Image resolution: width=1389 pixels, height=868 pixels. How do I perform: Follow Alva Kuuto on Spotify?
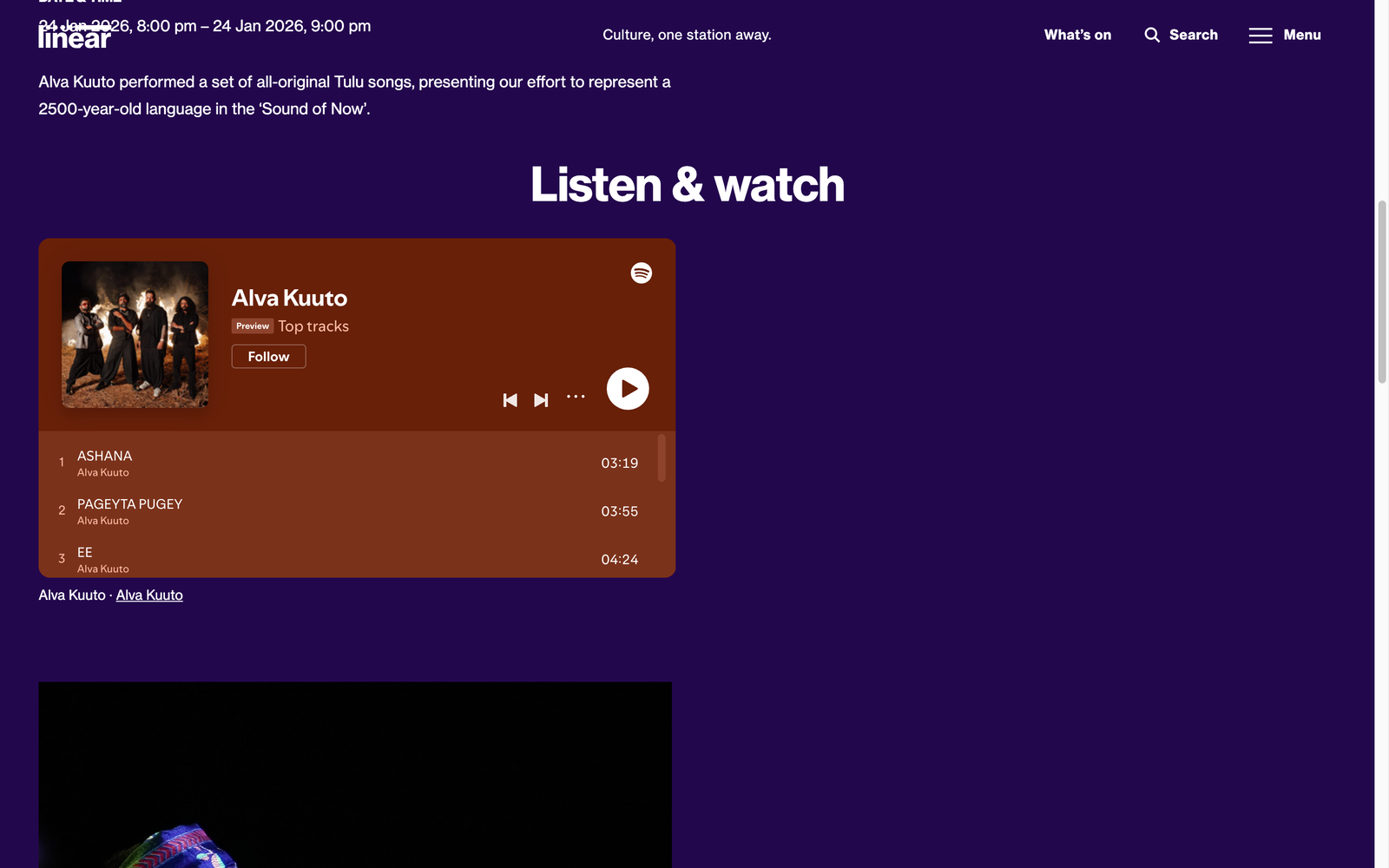[x=268, y=357]
